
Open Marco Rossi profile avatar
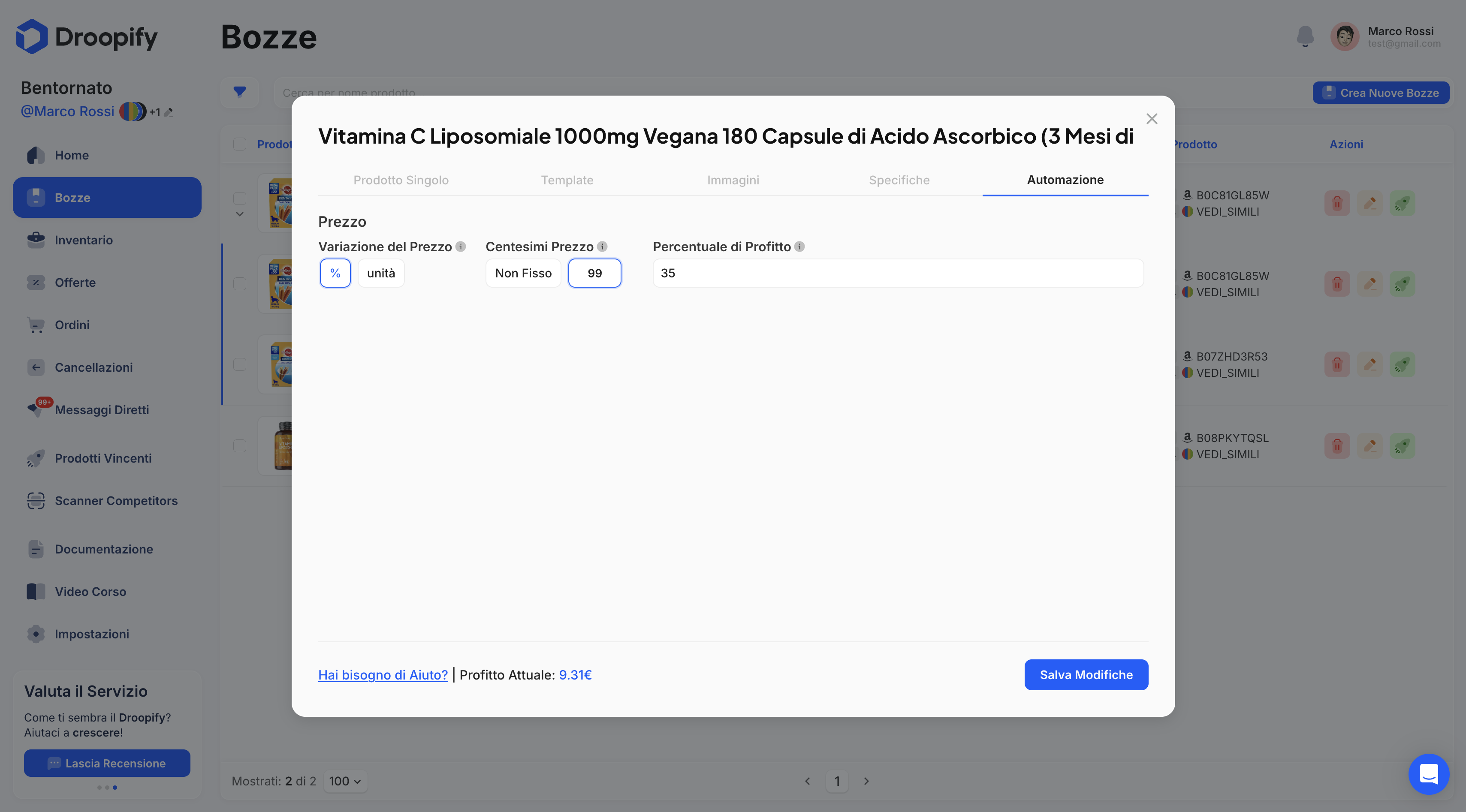[1345, 37]
